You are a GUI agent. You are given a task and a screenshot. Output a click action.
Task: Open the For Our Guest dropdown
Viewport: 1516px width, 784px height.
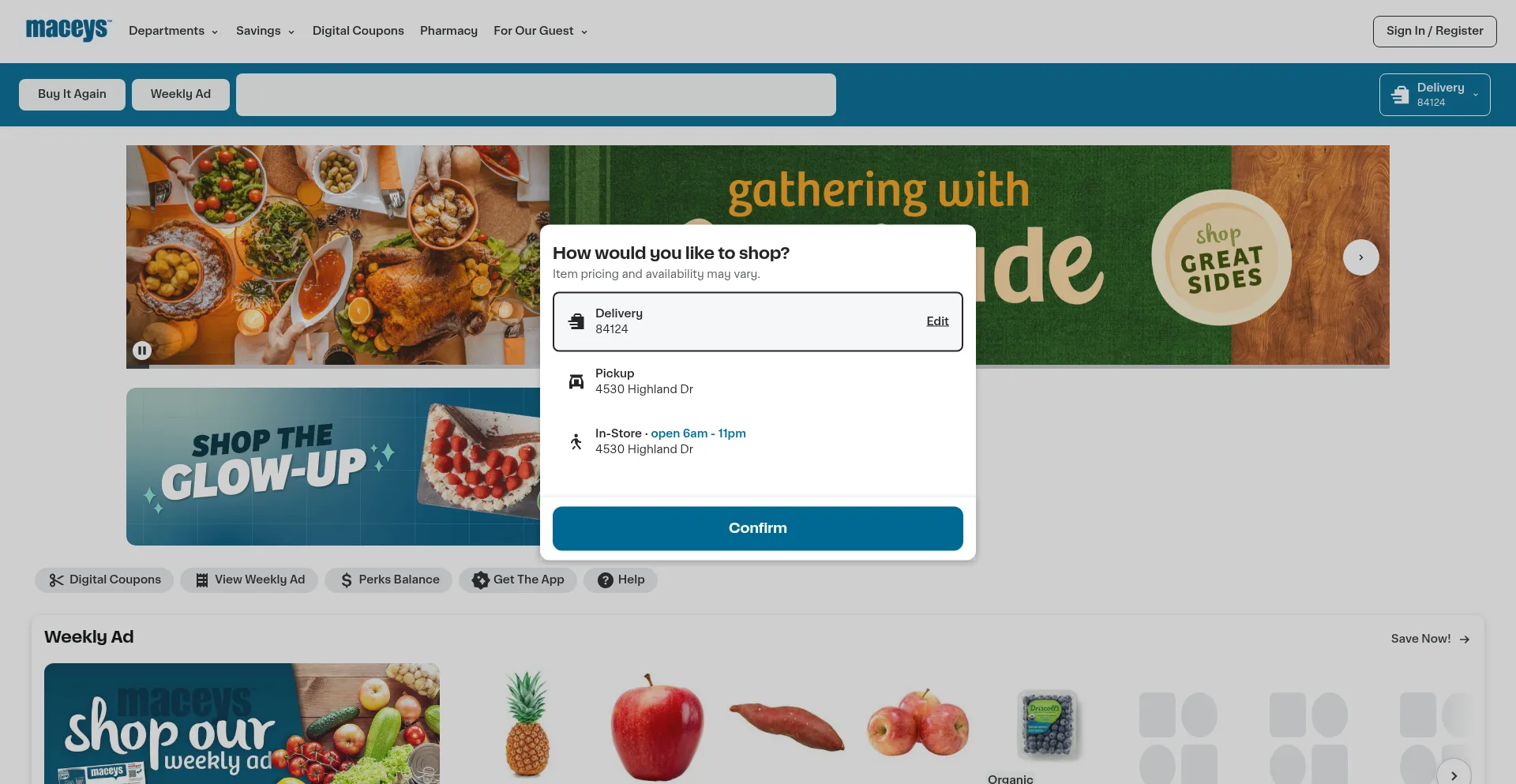click(x=541, y=31)
